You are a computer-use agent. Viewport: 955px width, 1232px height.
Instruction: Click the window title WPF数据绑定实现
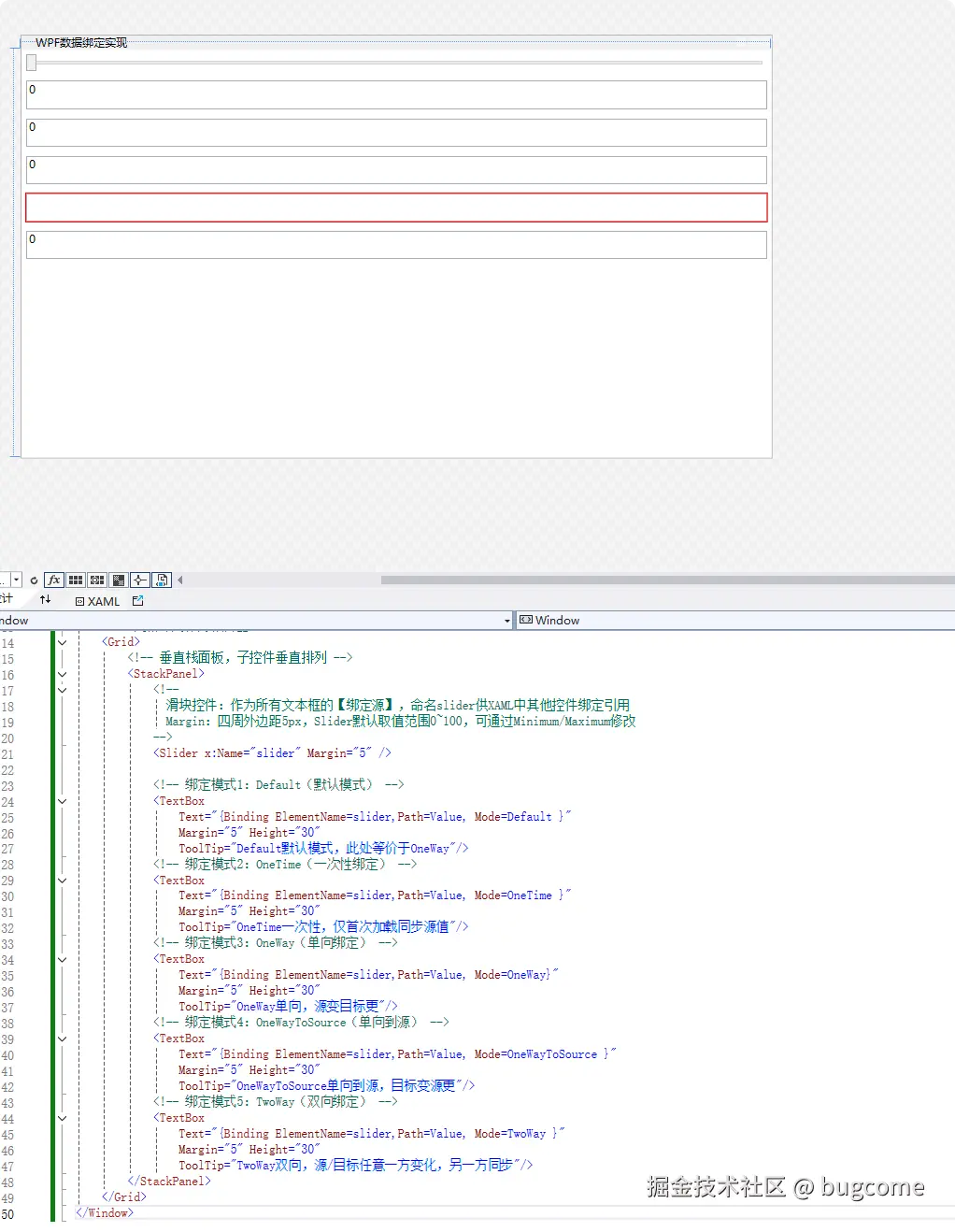point(81,43)
